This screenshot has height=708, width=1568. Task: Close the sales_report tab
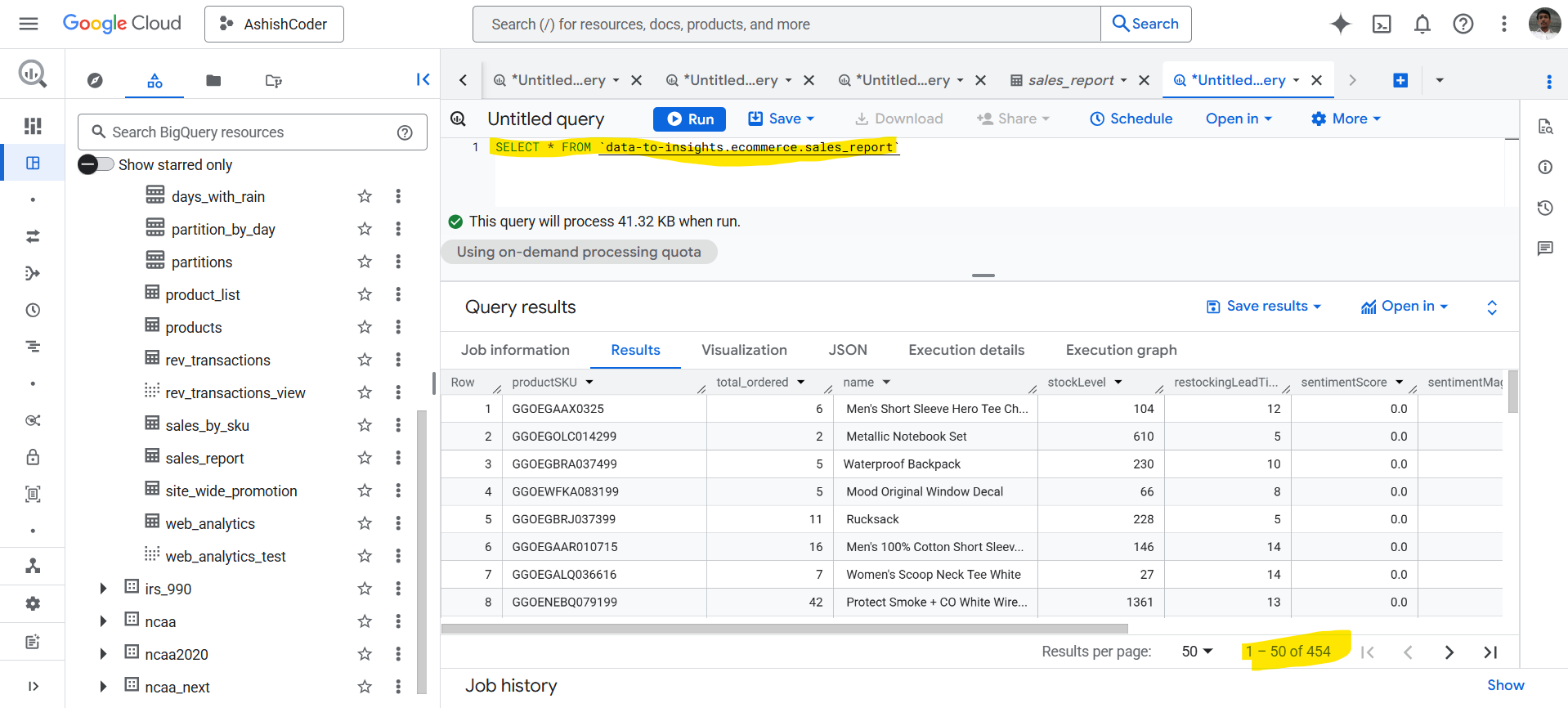point(1145,80)
